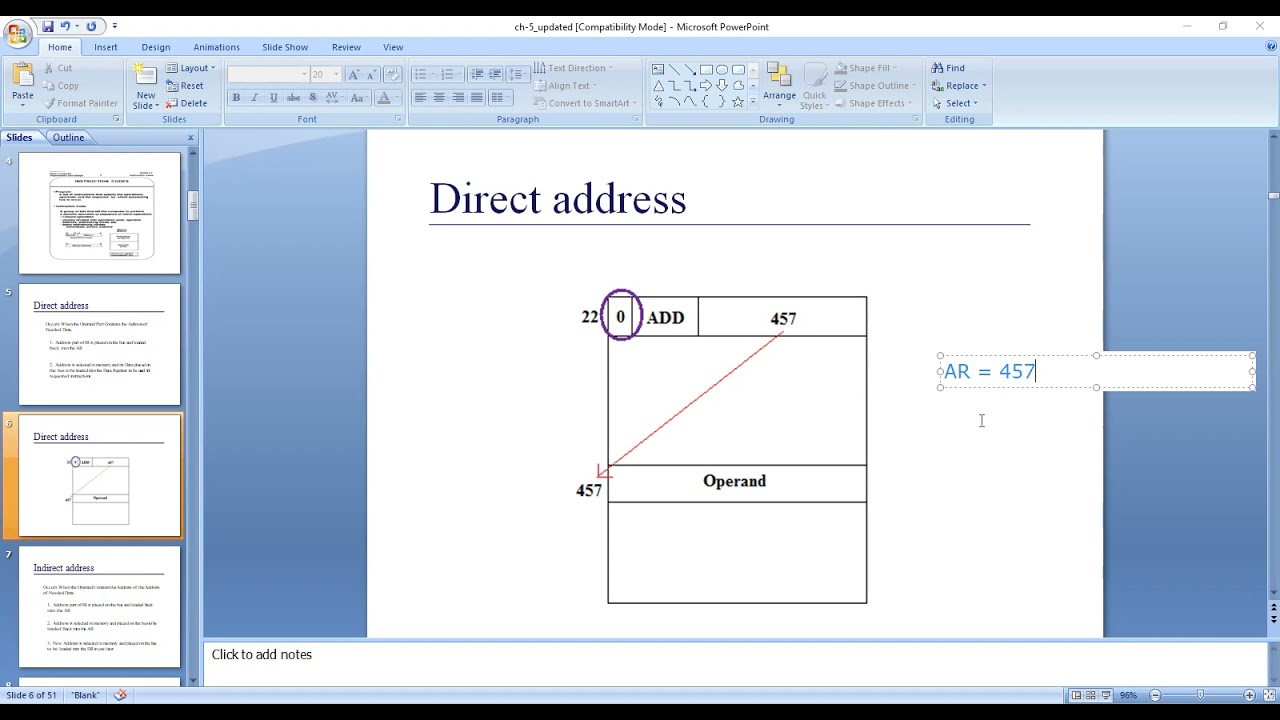Select slide 7 Indirect address thumbnail
Screen dimensions: 1280x720
pos(99,606)
